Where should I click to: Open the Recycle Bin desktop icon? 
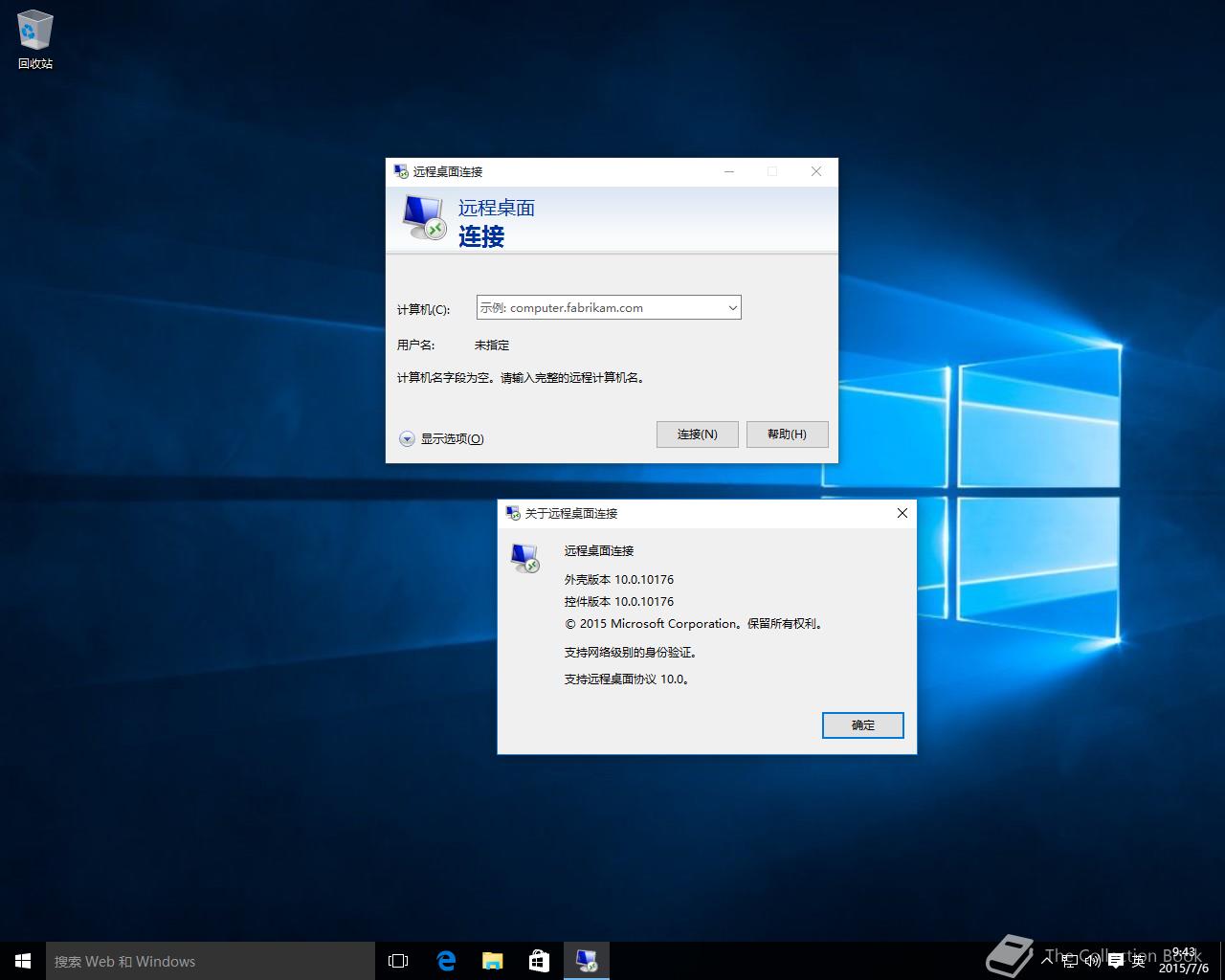point(35,41)
